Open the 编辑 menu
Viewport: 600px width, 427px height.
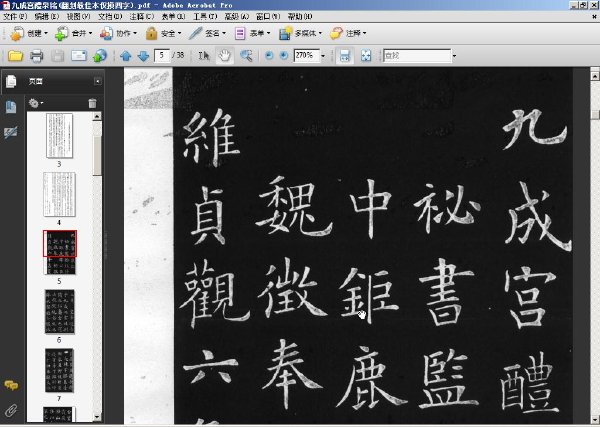[47, 16]
